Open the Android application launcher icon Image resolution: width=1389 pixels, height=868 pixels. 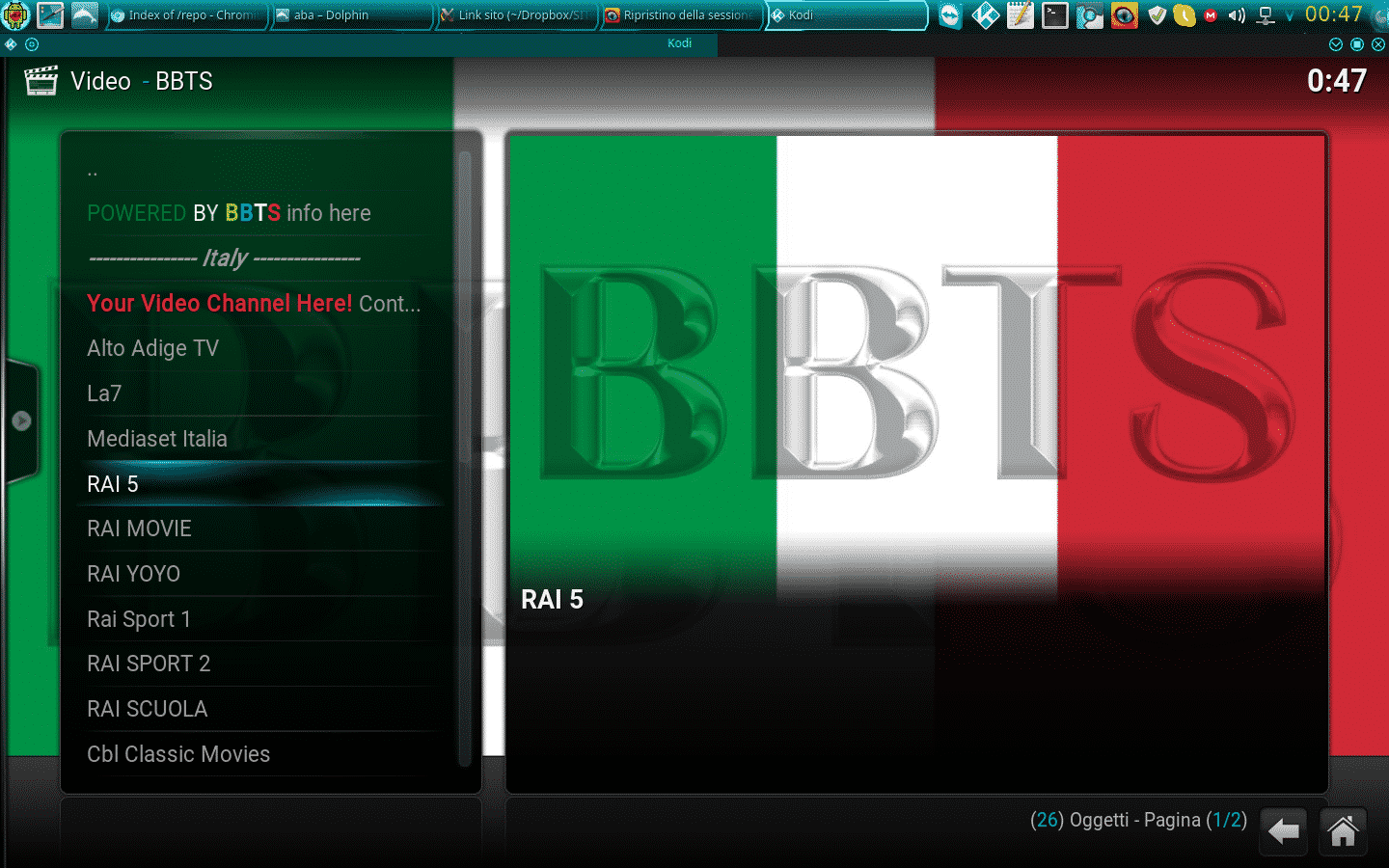pyautogui.click(x=16, y=15)
